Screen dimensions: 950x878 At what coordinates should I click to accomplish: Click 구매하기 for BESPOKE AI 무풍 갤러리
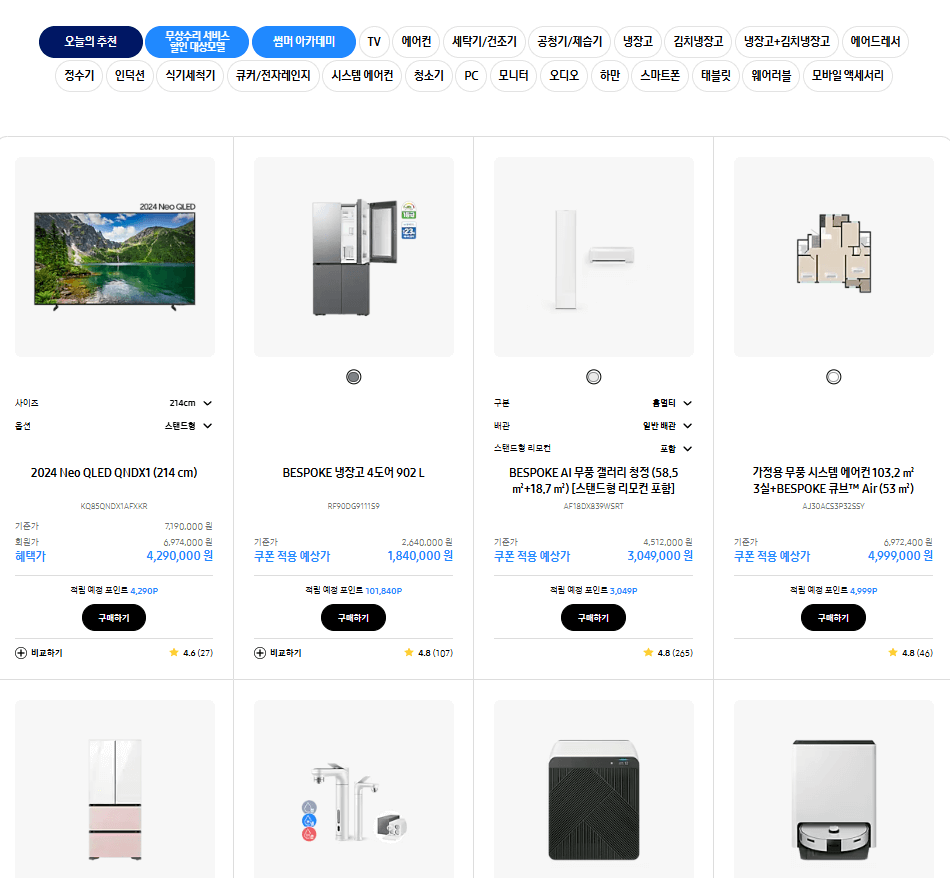[x=593, y=618]
